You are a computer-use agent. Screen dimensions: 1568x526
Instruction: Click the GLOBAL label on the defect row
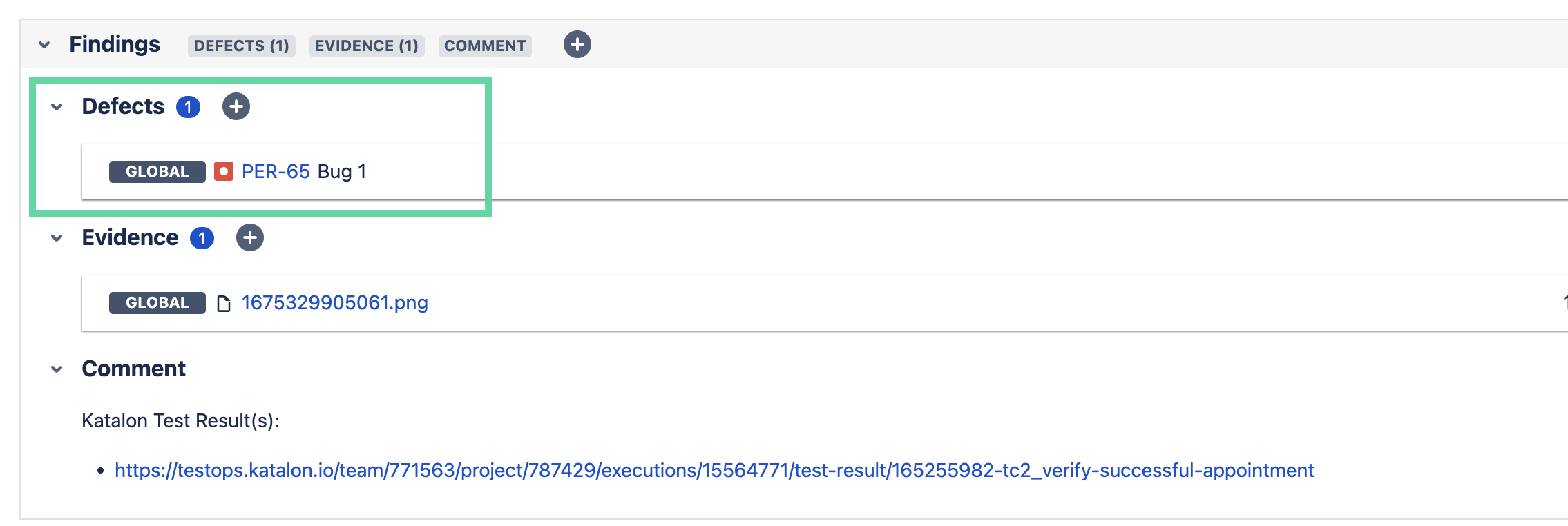pyautogui.click(x=157, y=171)
